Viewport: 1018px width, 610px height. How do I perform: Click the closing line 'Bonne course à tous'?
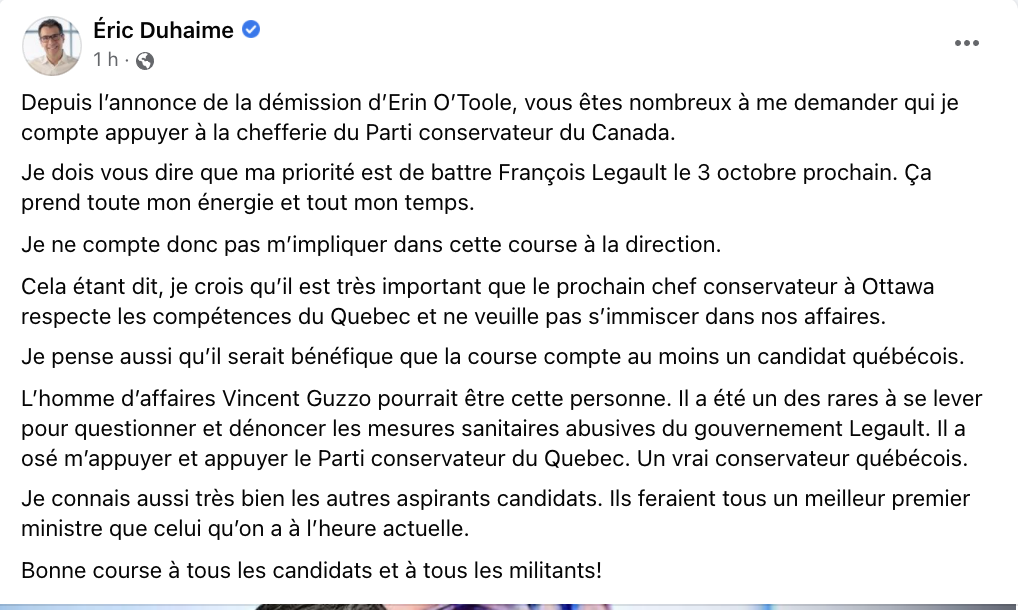pyautogui.click(x=311, y=570)
